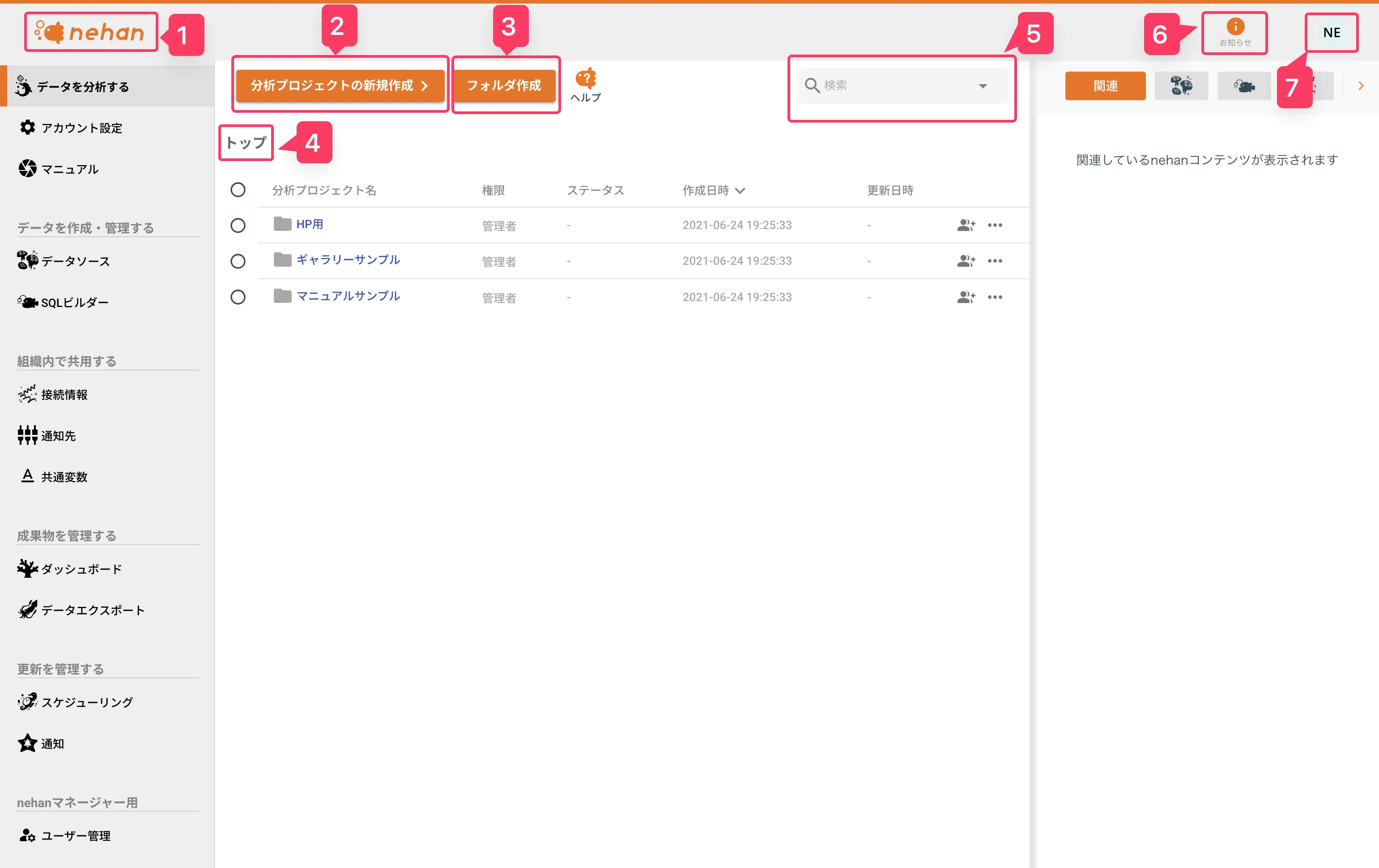Open アカウント設定 in sidebar
The width and height of the screenshot is (1379, 868).
(x=107, y=127)
